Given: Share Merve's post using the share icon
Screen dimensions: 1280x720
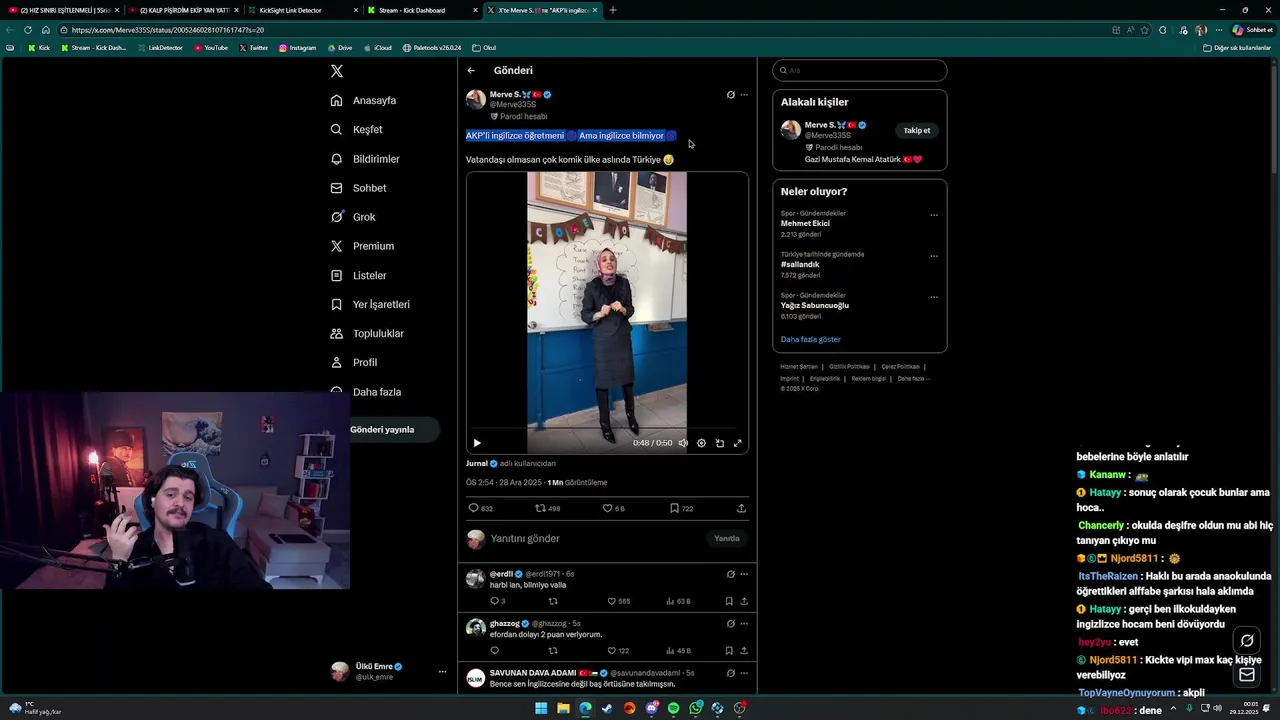Looking at the screenshot, I should click(741, 508).
